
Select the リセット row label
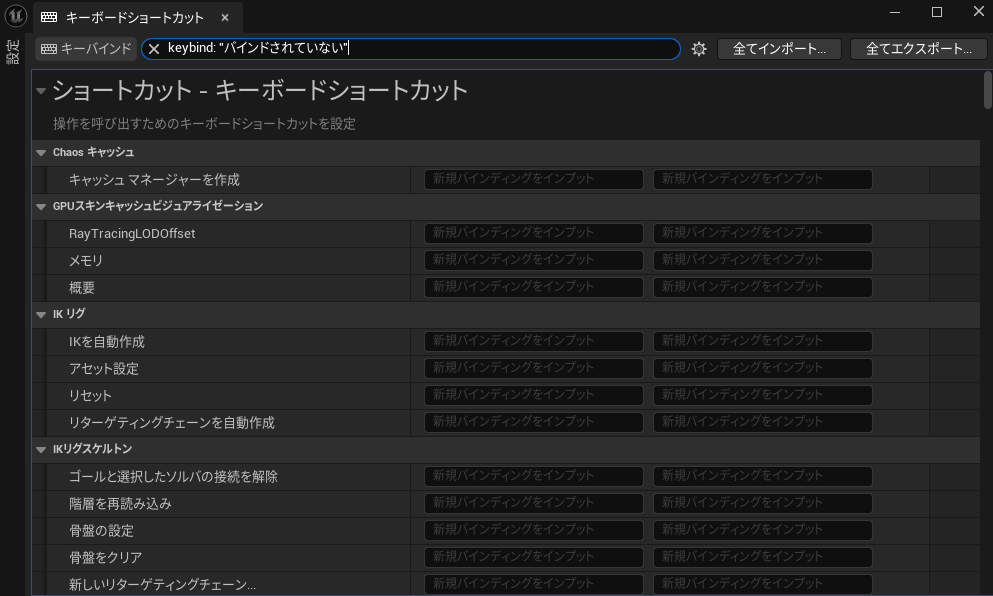(90, 396)
